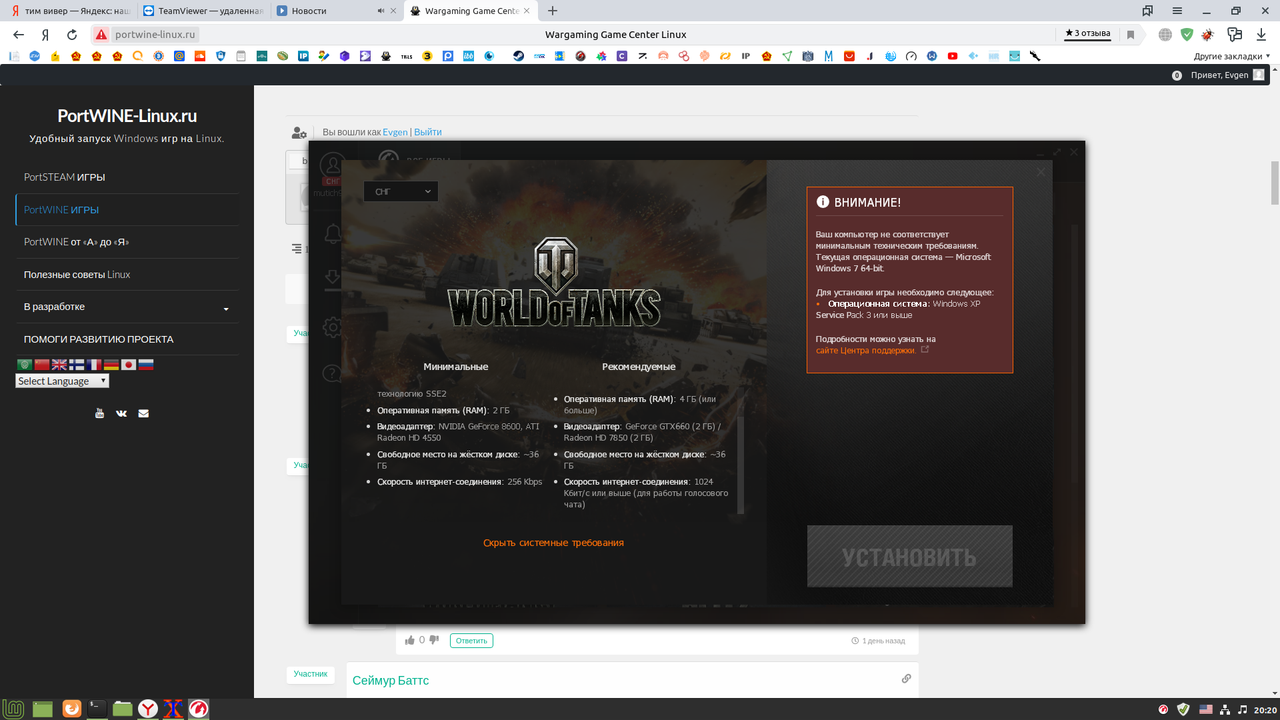Go back with the browser back arrow
This screenshot has height=720, width=1280.
click(x=18, y=34)
